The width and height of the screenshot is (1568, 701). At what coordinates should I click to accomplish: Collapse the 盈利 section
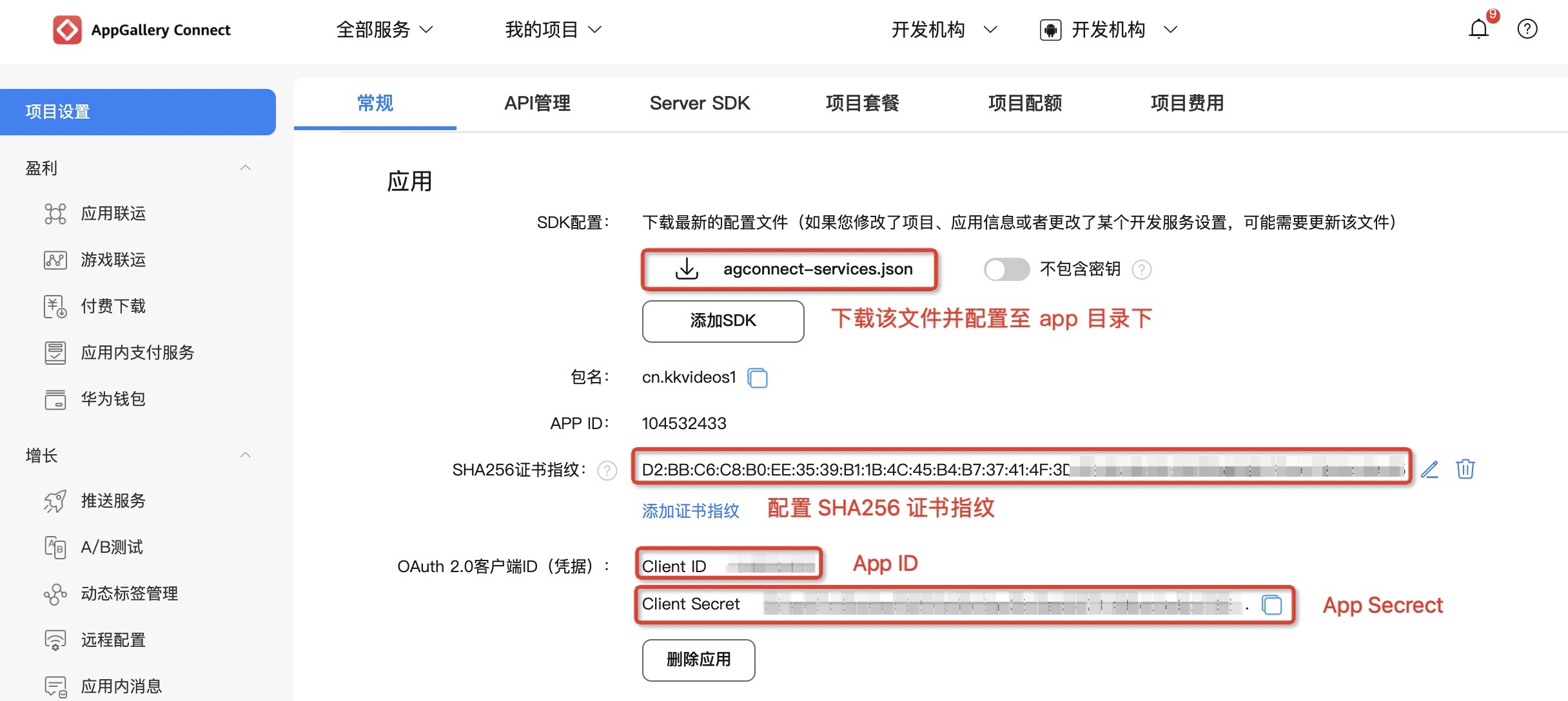pyautogui.click(x=245, y=168)
